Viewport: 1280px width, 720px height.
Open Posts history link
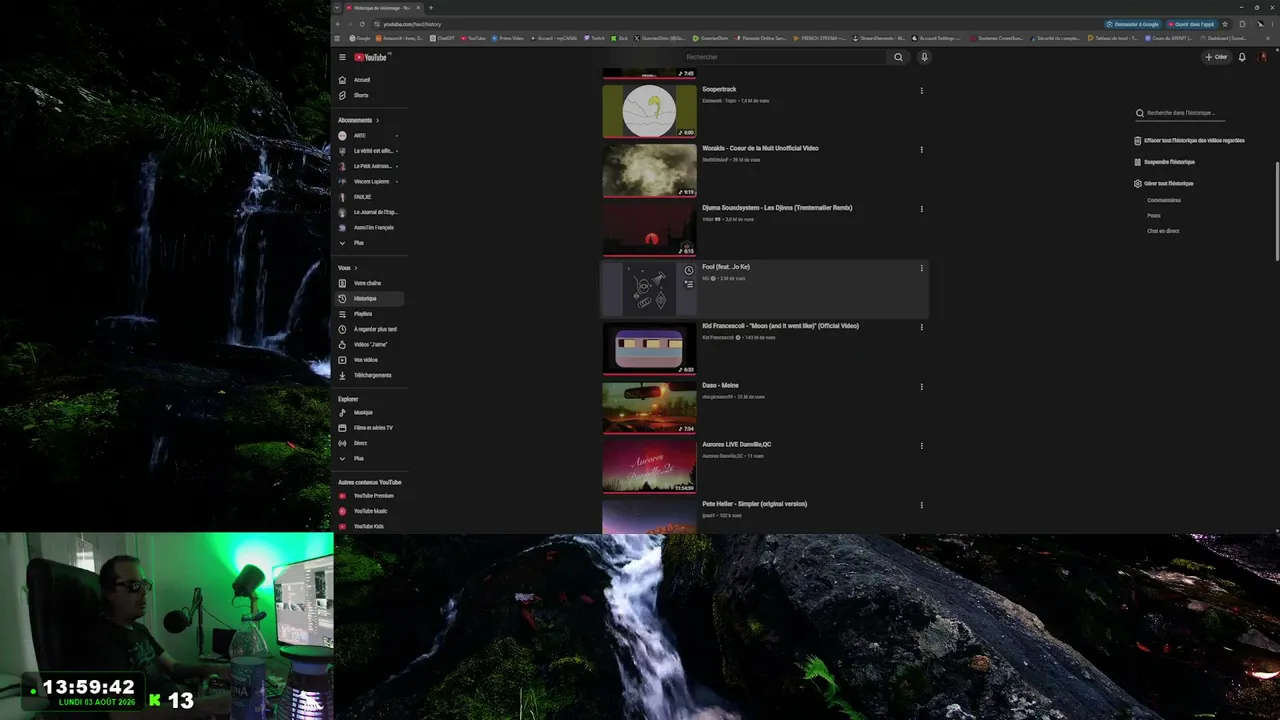(1154, 215)
